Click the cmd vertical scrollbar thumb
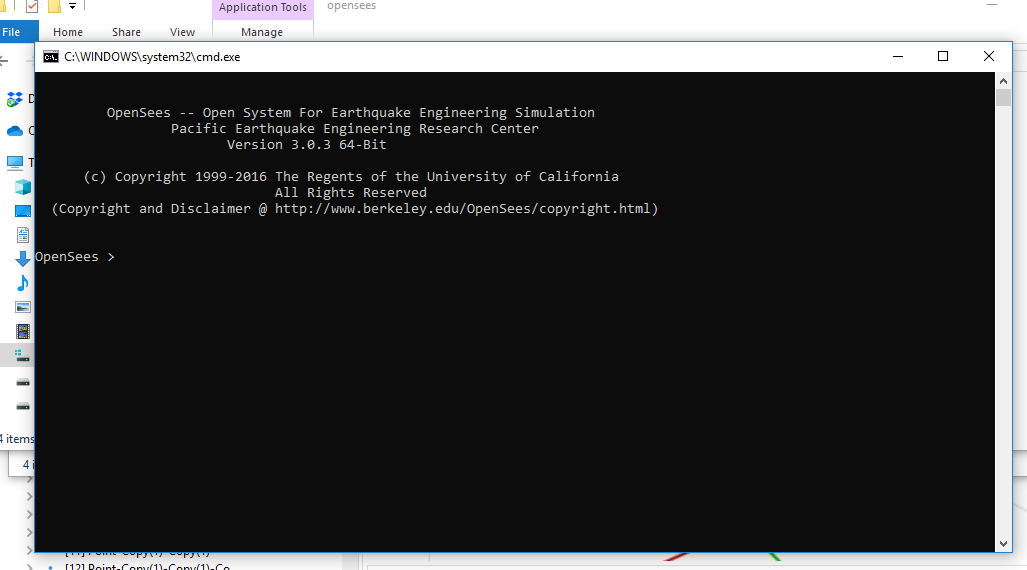 click(x=1003, y=98)
